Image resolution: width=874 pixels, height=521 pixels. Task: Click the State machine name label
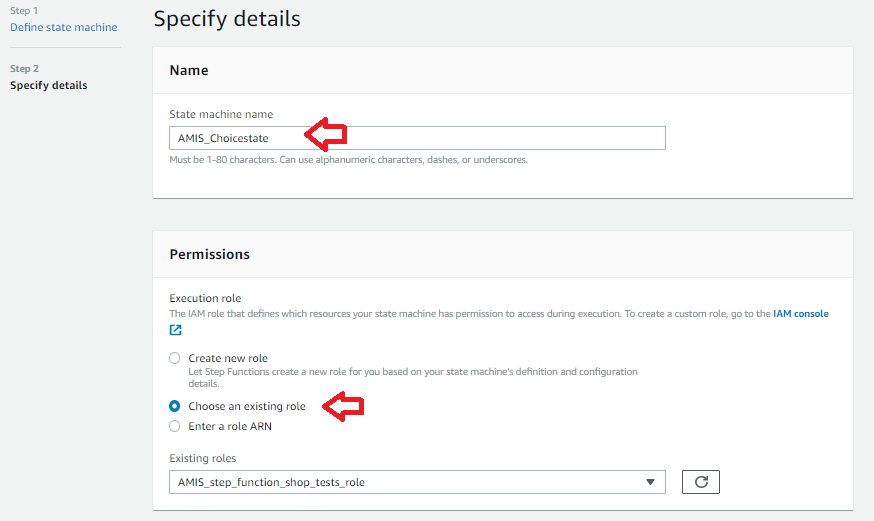(x=221, y=114)
